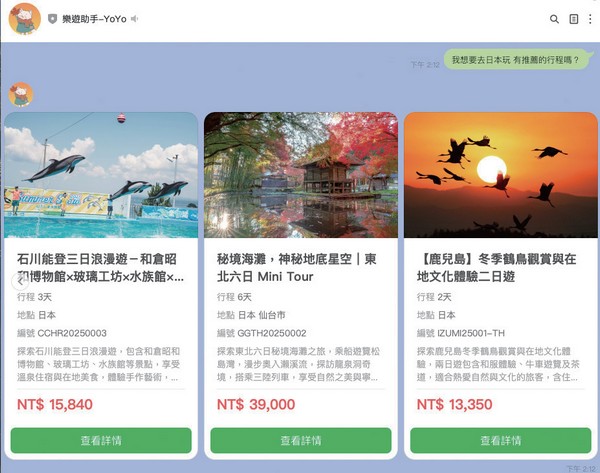This screenshot has width=600, height=473.
Task: View details of the NT$ 39,000 Tohoku tour
Action: 301,440
